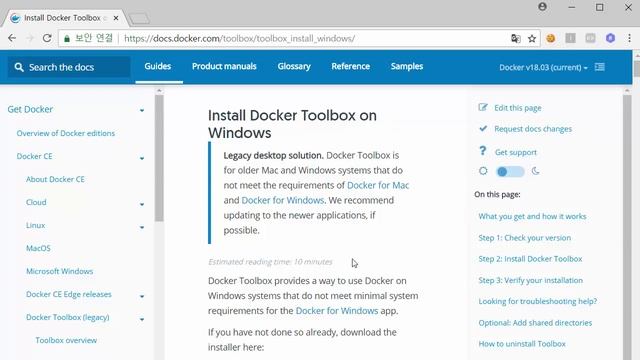The height and width of the screenshot is (360, 640).
Task: Expand Docker CE Edge releases arrow
Action: coord(142,296)
